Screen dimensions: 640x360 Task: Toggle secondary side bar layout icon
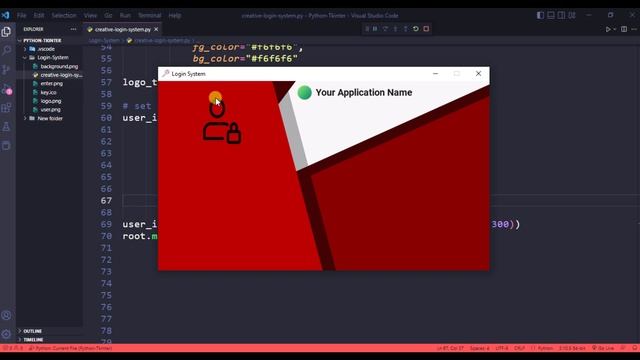click(562, 16)
